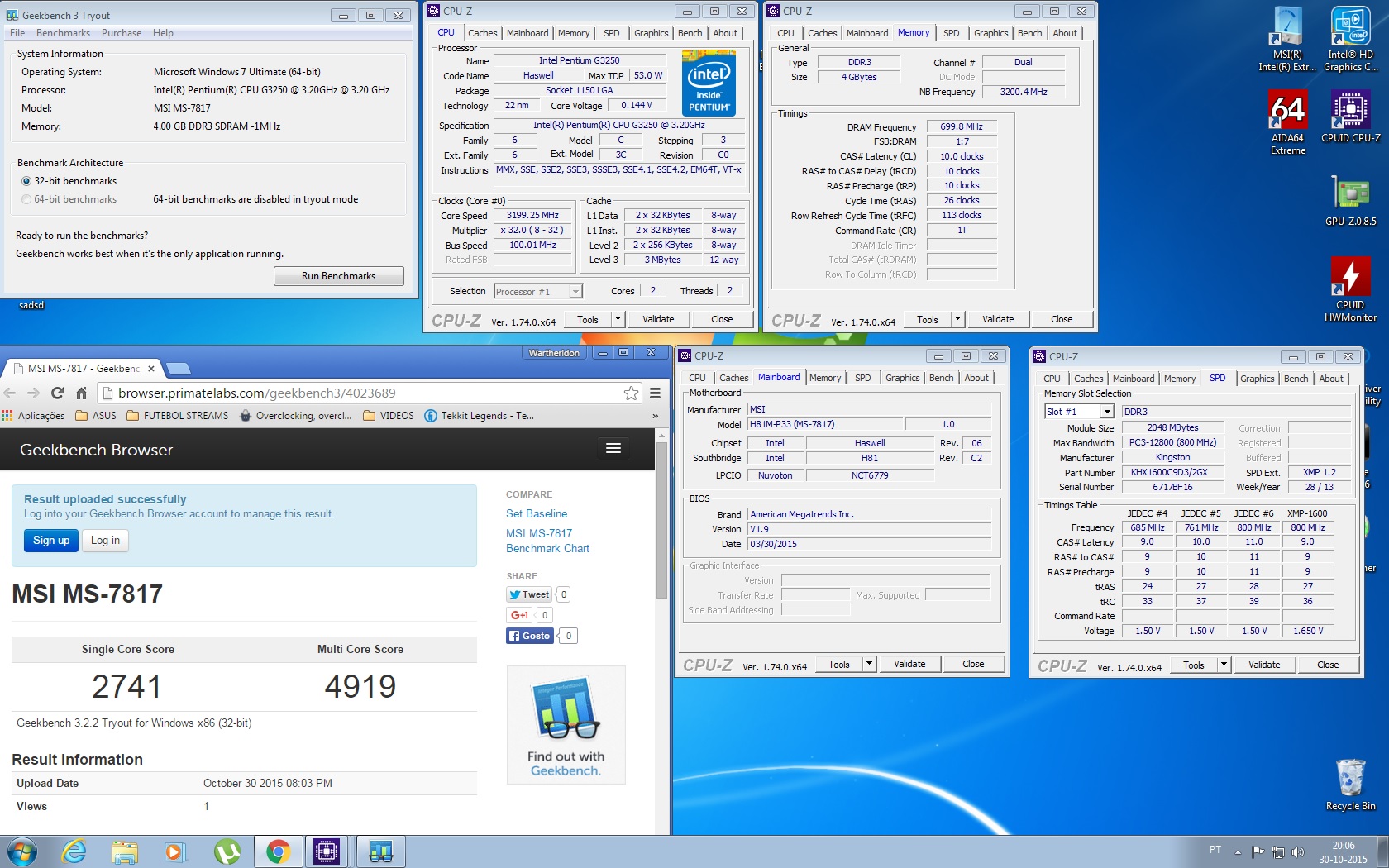Viewport: 1389px width, 868px height.
Task: Open Geekbench Purchase menu
Action: [122, 33]
